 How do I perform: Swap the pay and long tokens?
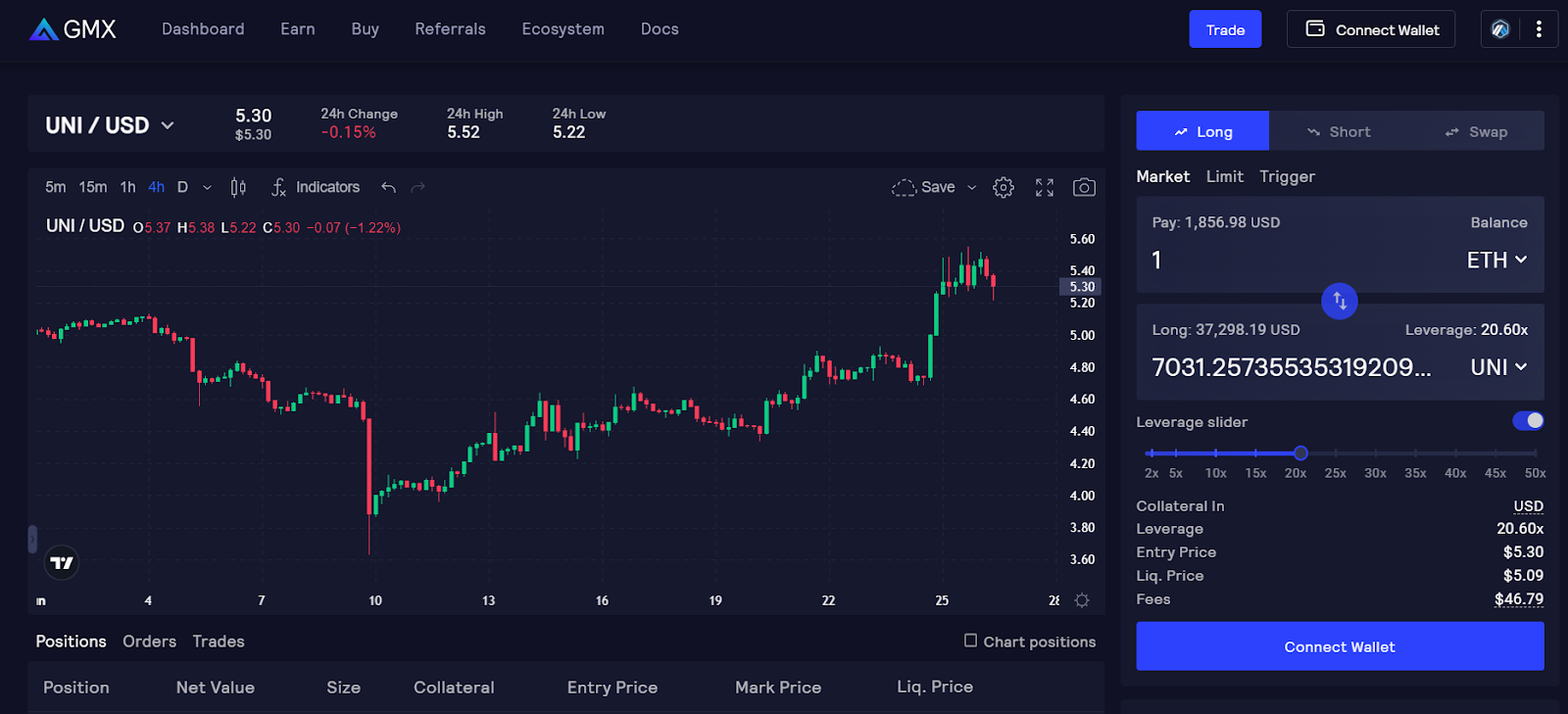pyautogui.click(x=1340, y=302)
